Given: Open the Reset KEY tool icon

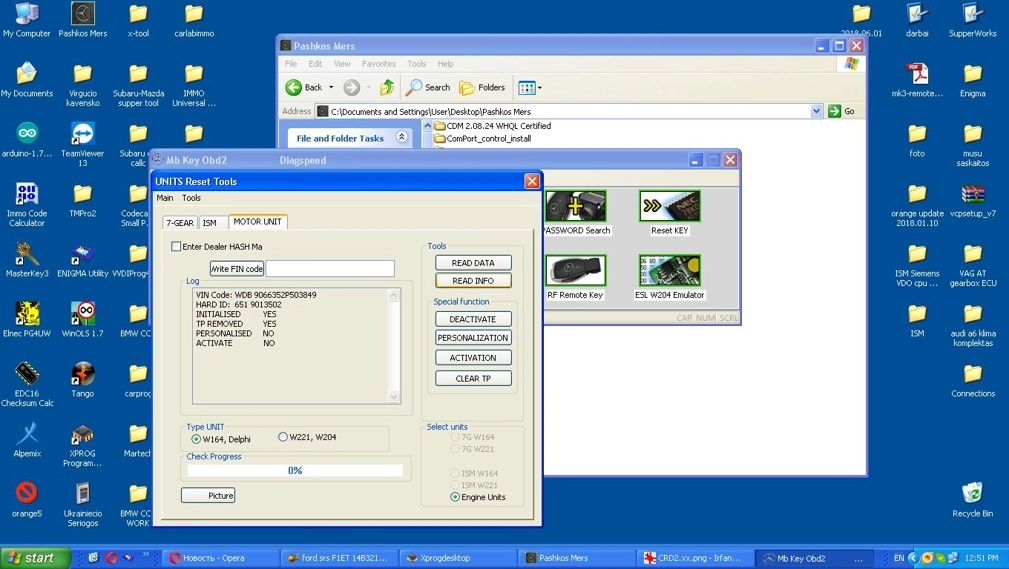Looking at the screenshot, I should tap(669, 207).
